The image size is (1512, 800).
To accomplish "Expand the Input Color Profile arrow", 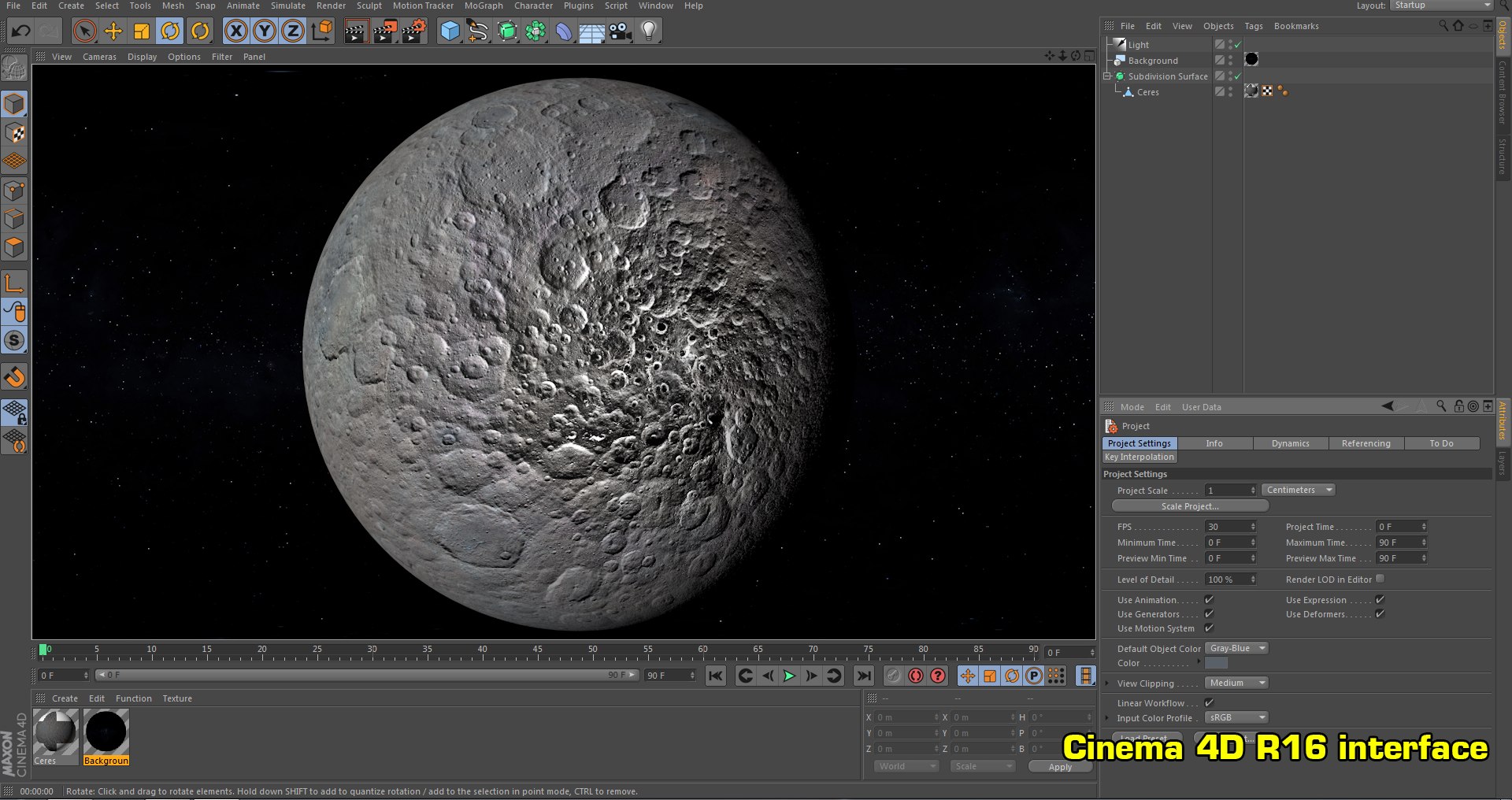I will (x=1107, y=717).
